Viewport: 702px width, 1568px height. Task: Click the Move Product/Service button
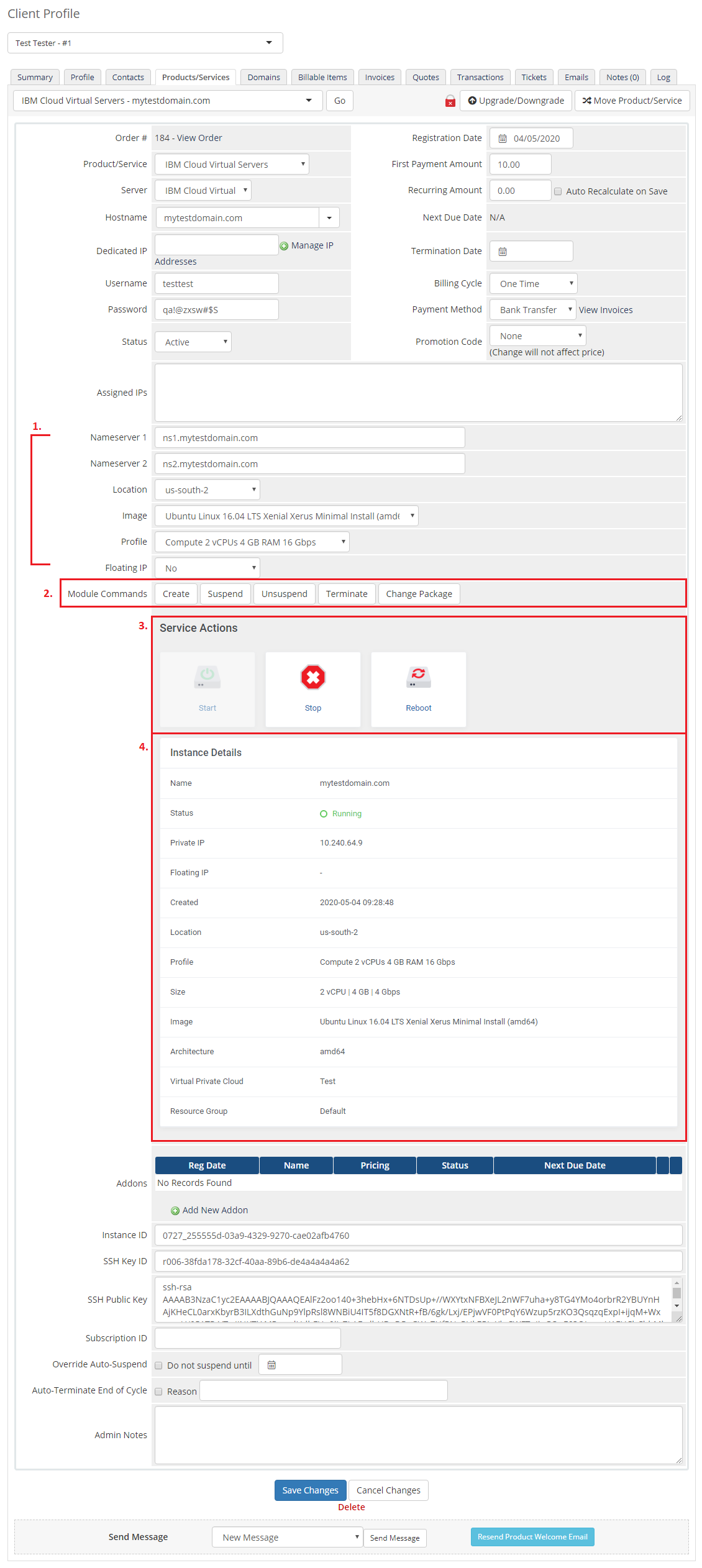click(632, 101)
